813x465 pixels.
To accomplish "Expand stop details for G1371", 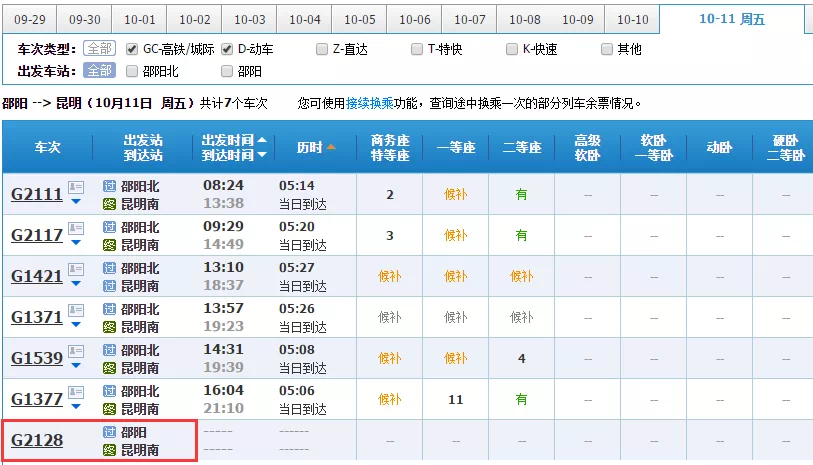I will click(76, 325).
